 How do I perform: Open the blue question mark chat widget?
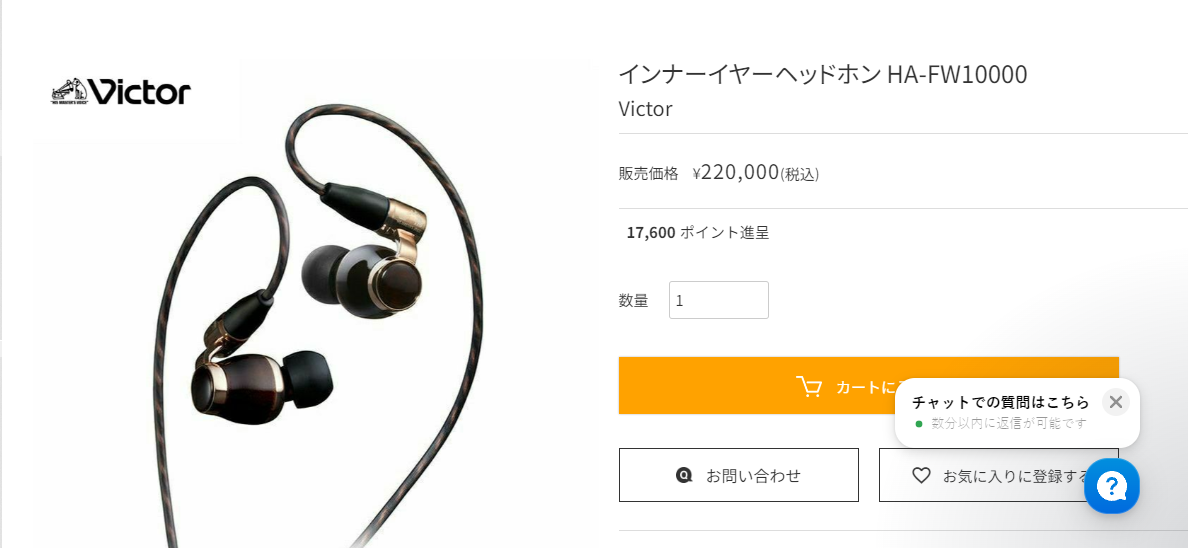tap(1111, 486)
